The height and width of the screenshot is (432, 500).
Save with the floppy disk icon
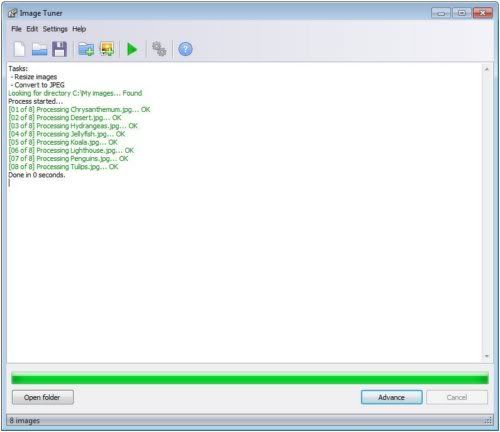tap(60, 49)
